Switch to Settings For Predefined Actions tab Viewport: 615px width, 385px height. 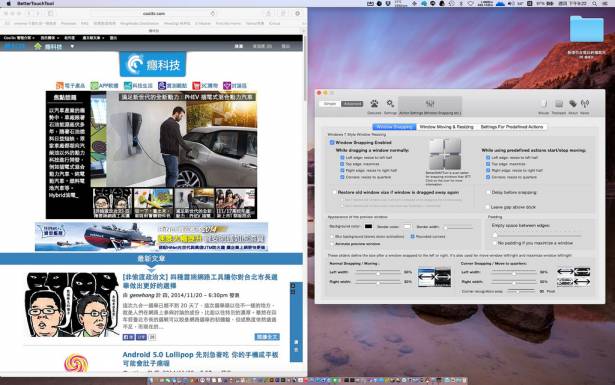coord(512,127)
